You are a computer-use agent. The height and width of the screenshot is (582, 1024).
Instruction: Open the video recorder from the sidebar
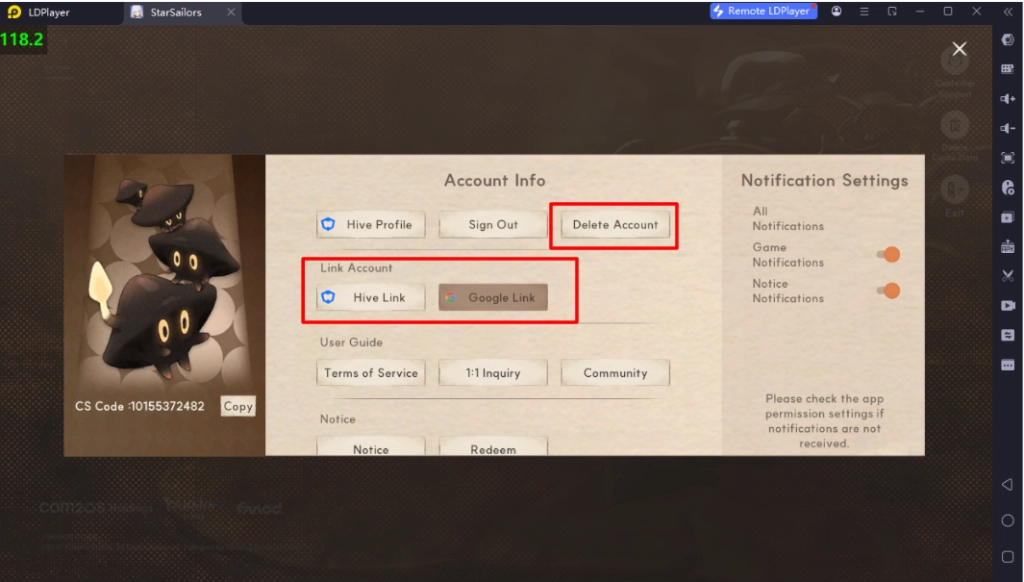click(1007, 305)
